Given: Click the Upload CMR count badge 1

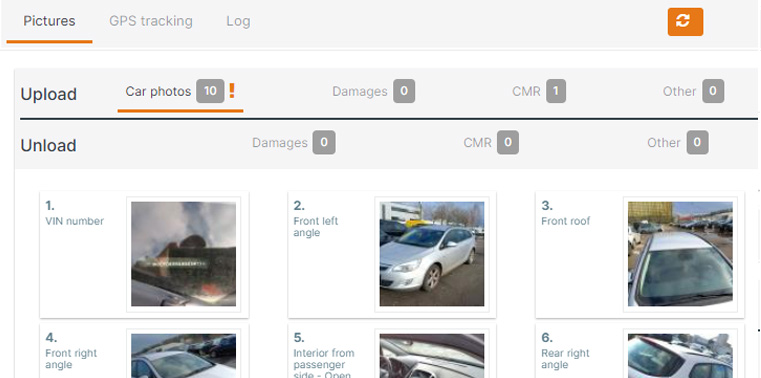Looking at the screenshot, I should point(556,91).
